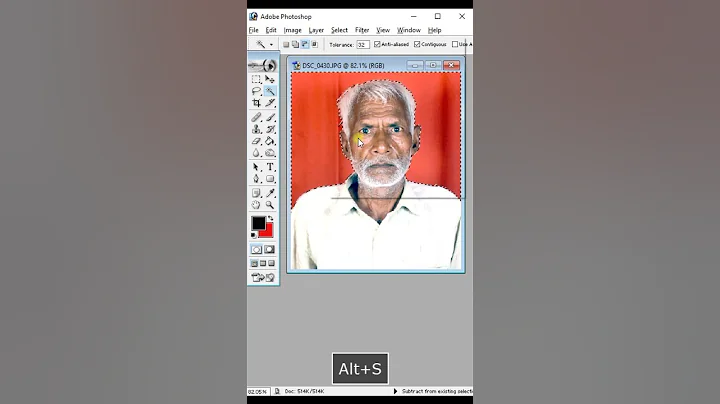Select the Eraser tool
720x404 pixels.
[256, 141]
